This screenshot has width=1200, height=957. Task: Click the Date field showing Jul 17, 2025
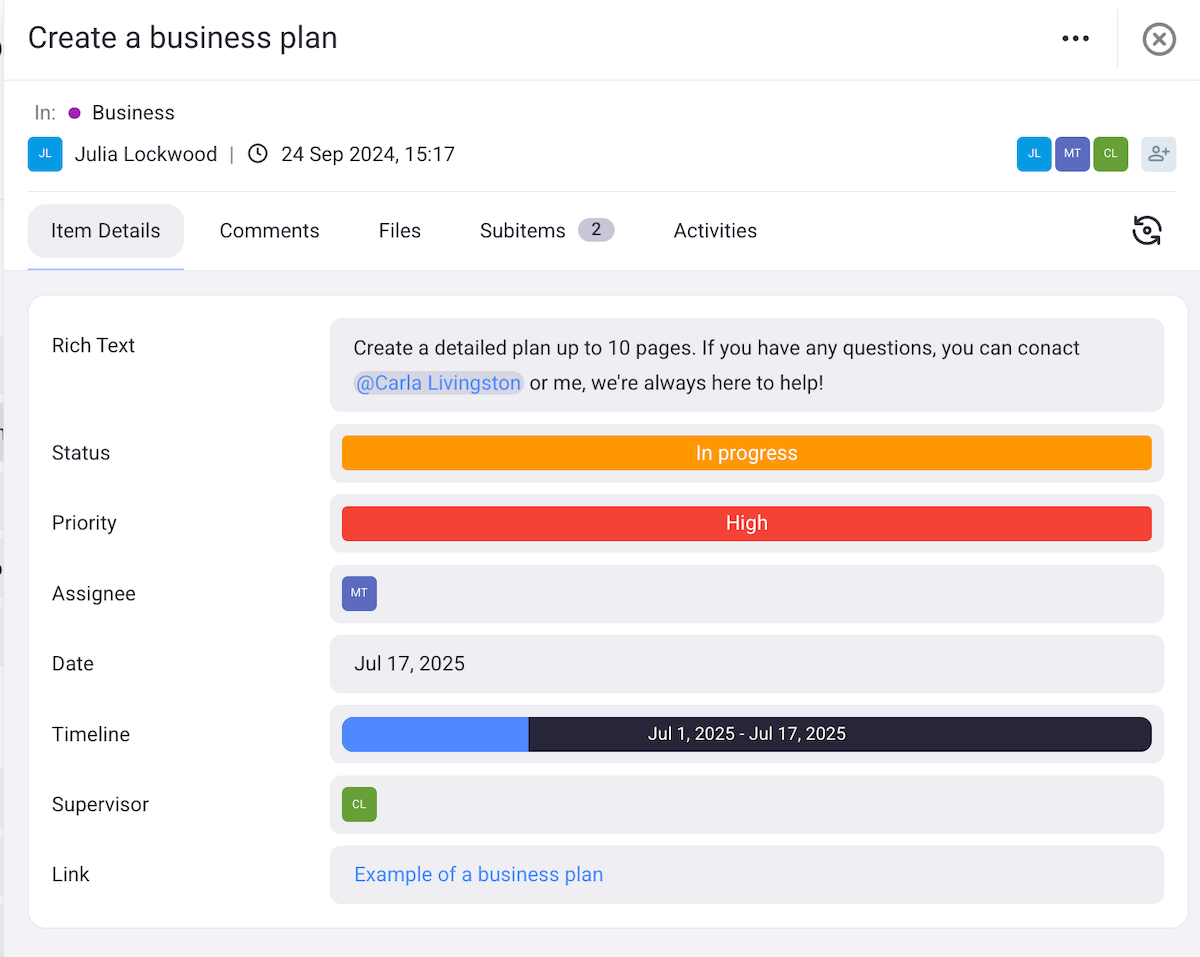(x=747, y=663)
